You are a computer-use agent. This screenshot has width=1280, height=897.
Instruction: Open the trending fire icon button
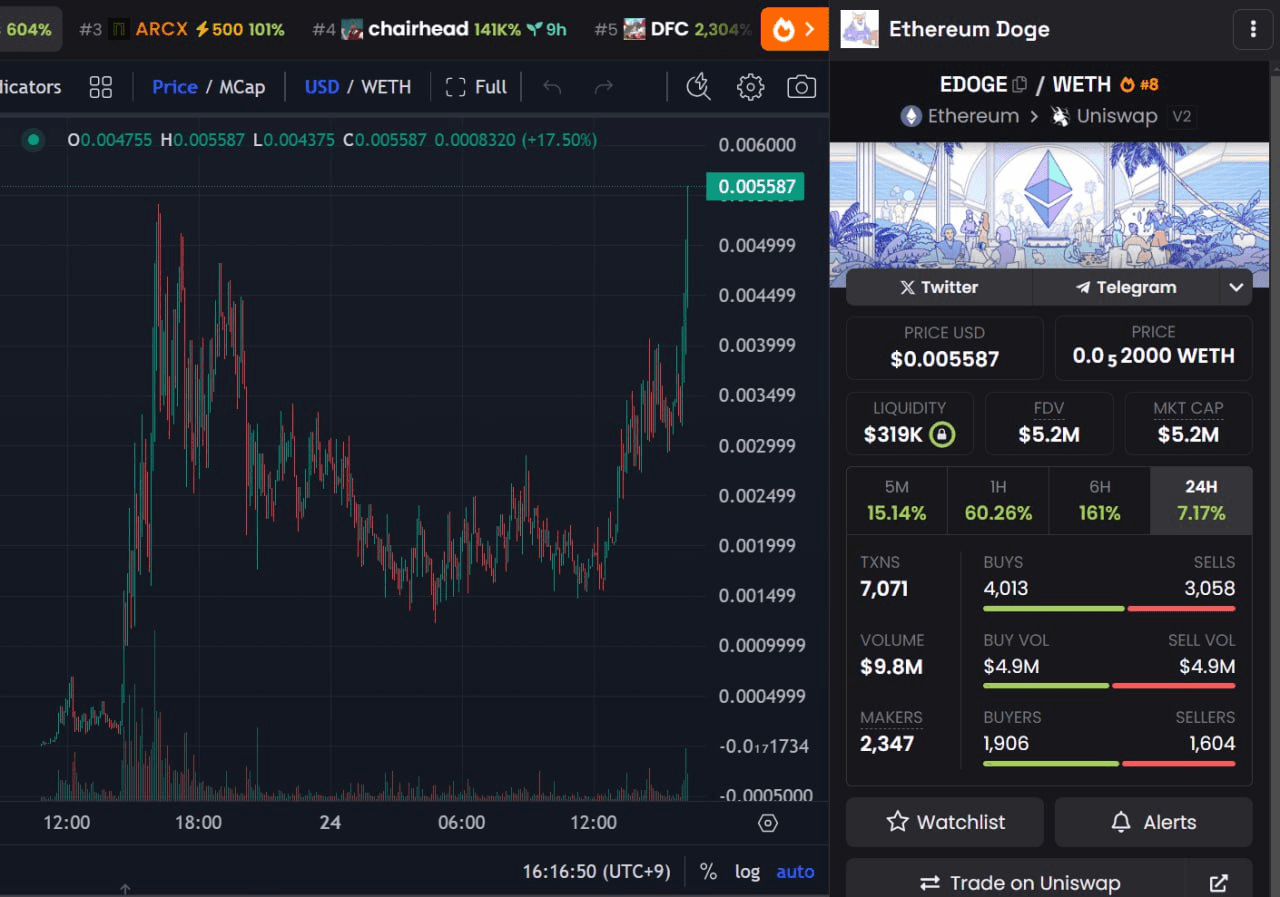[794, 29]
